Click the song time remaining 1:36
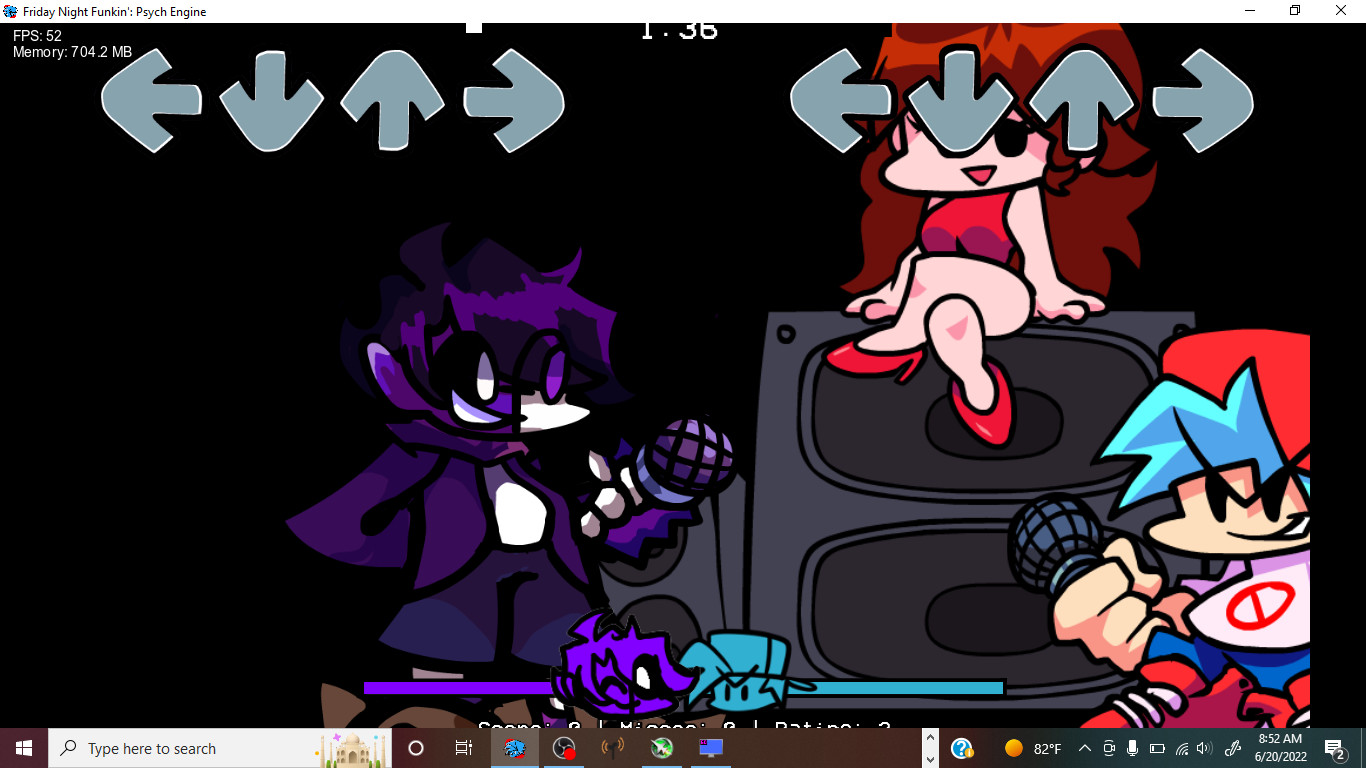 point(679,31)
